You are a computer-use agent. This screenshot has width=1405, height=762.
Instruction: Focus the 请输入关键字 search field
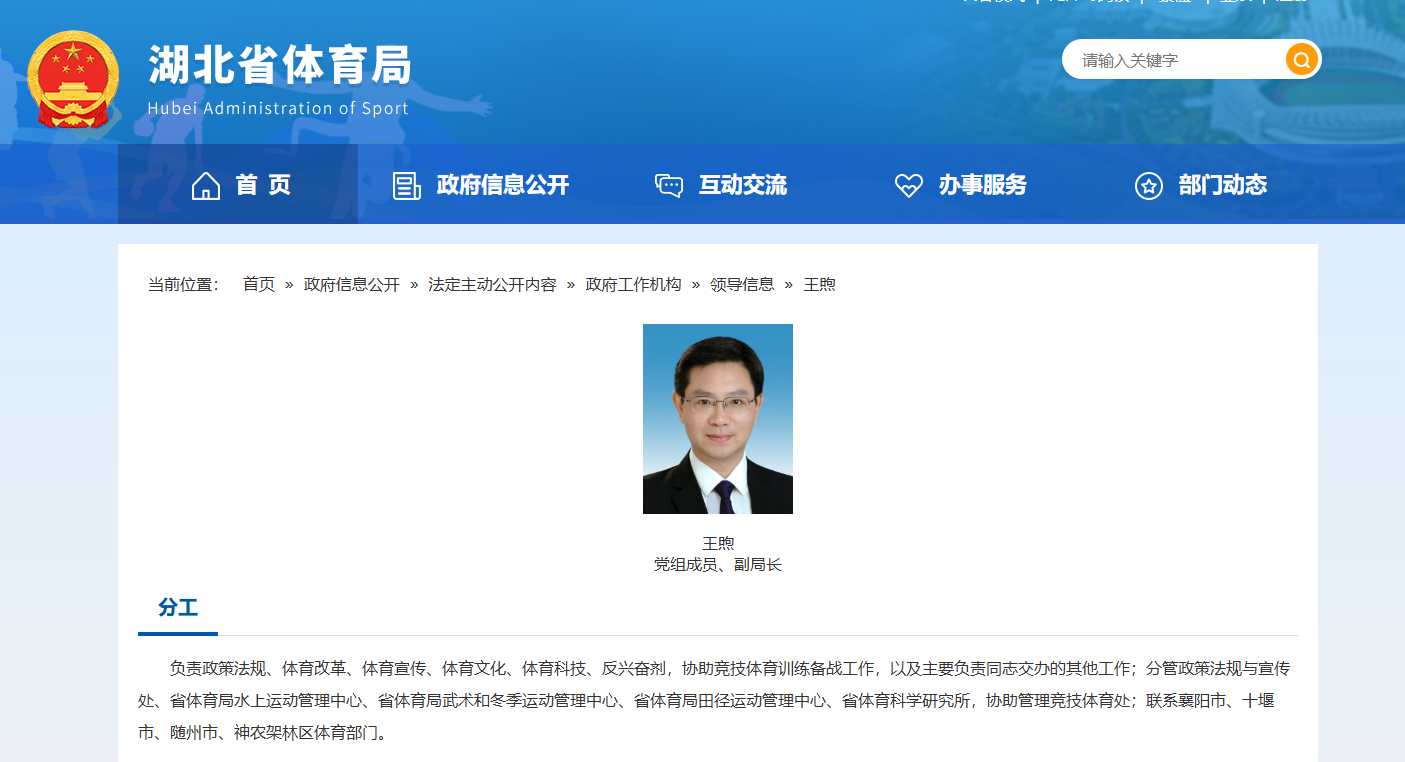1175,60
